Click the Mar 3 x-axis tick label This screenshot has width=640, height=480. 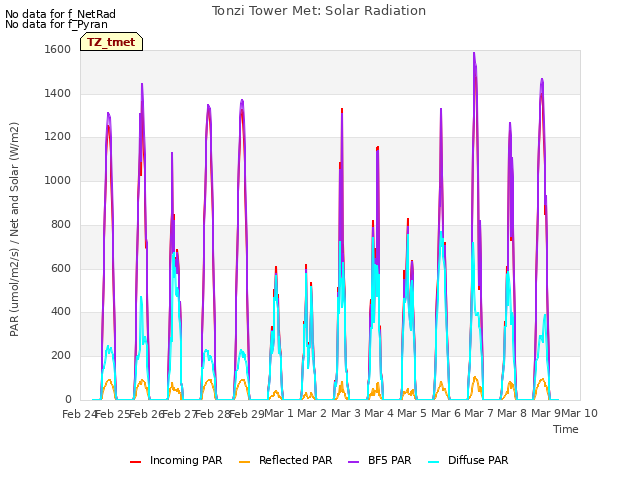pyautogui.click(x=346, y=413)
